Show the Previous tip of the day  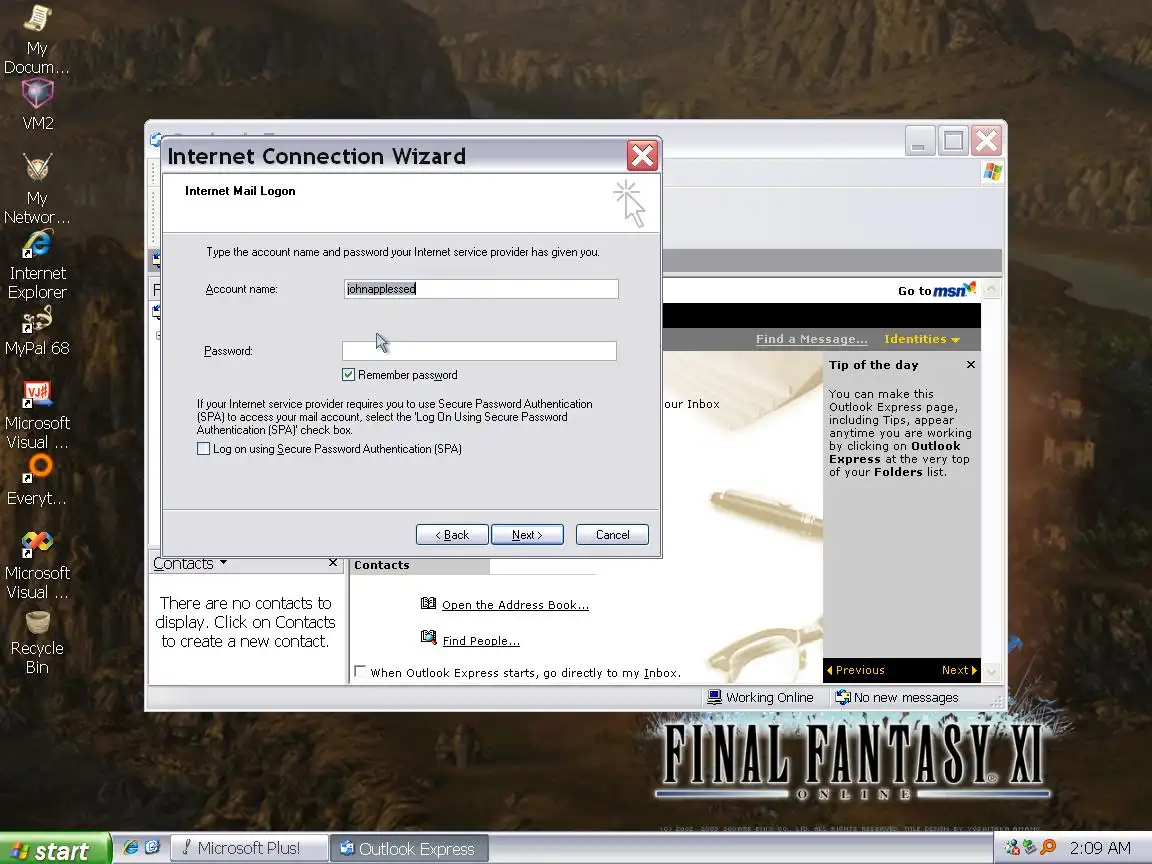tap(855, 670)
